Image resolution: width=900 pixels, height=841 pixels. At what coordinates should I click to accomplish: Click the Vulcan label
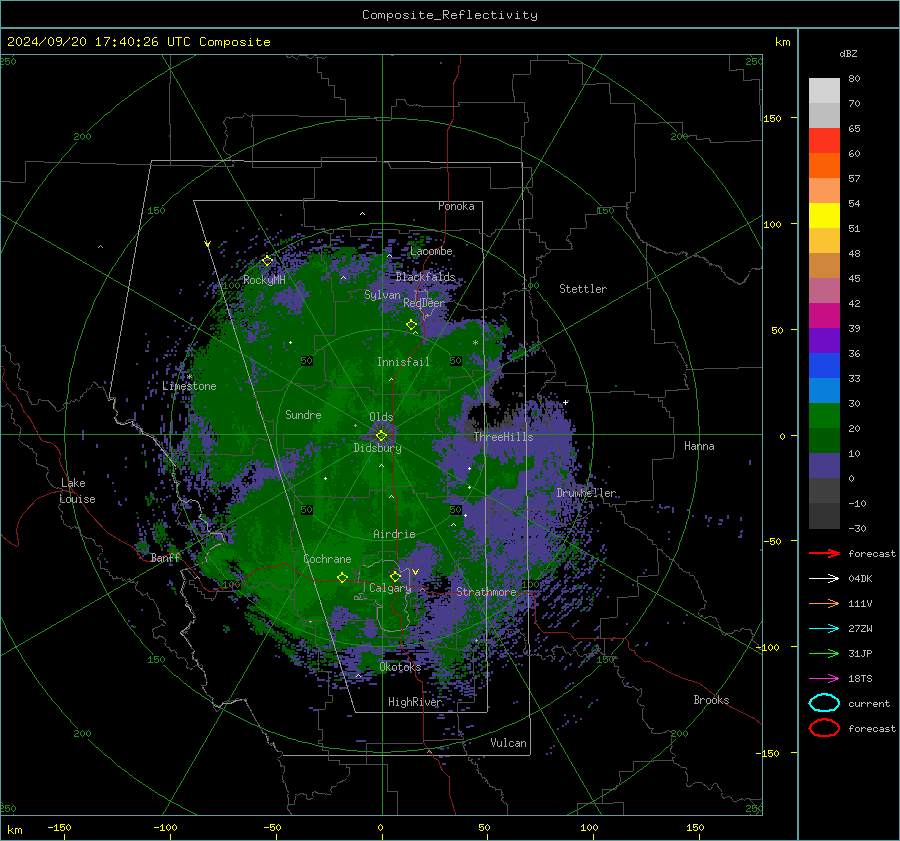pos(508,743)
